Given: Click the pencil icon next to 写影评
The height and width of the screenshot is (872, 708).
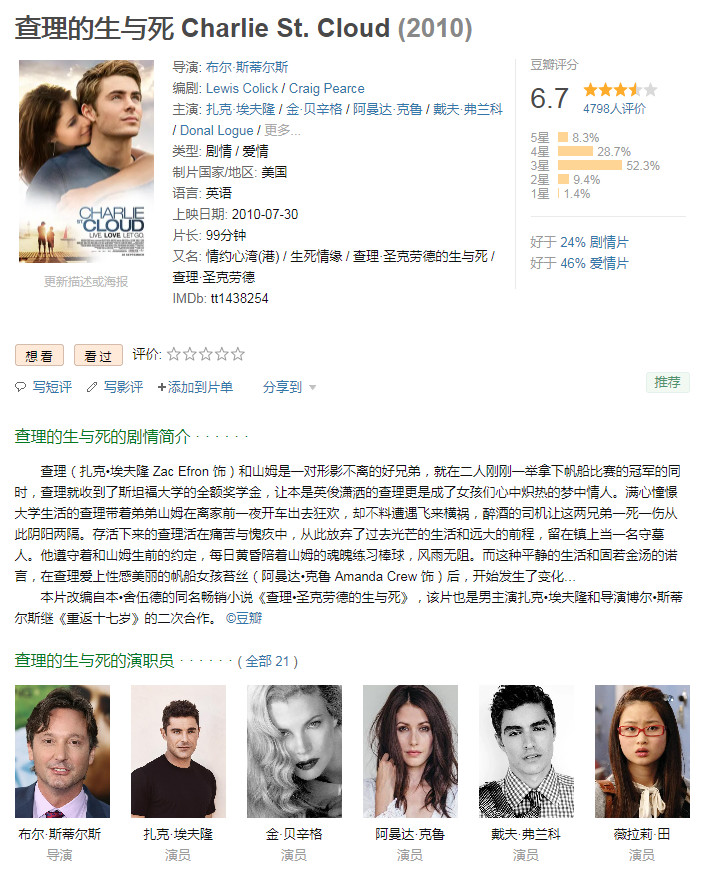Looking at the screenshot, I should (x=92, y=387).
